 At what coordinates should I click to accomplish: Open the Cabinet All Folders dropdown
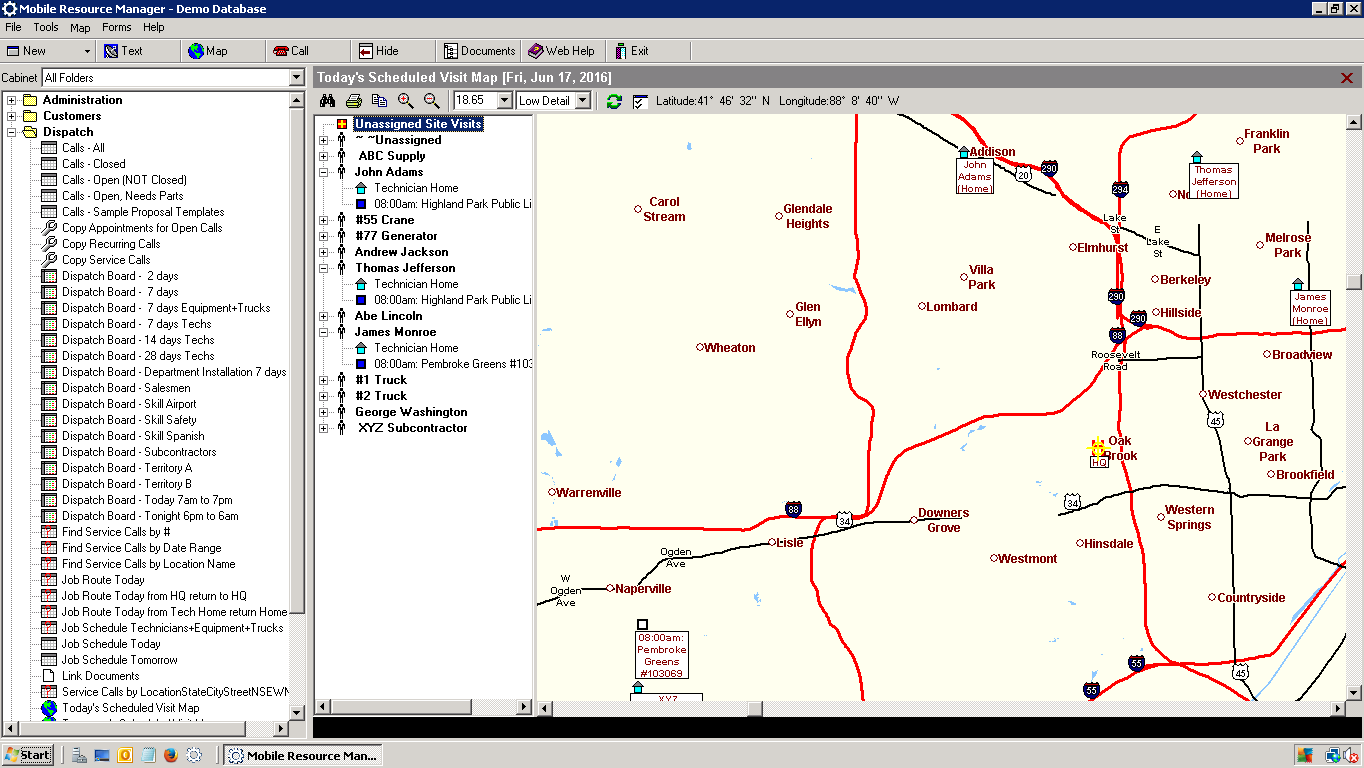point(296,78)
